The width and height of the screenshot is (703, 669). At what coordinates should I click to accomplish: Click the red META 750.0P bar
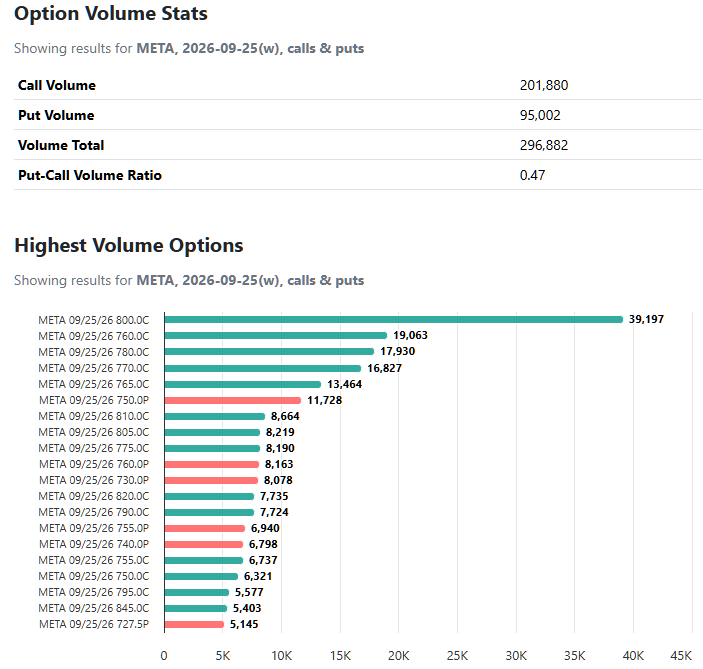(x=233, y=400)
